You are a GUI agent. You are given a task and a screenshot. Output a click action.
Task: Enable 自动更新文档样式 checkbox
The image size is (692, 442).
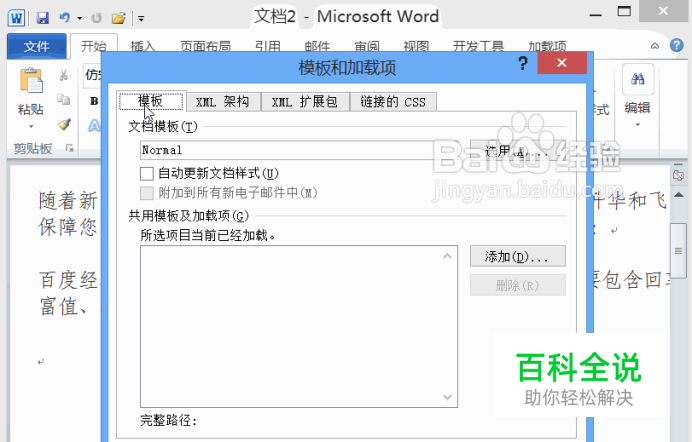(147, 173)
